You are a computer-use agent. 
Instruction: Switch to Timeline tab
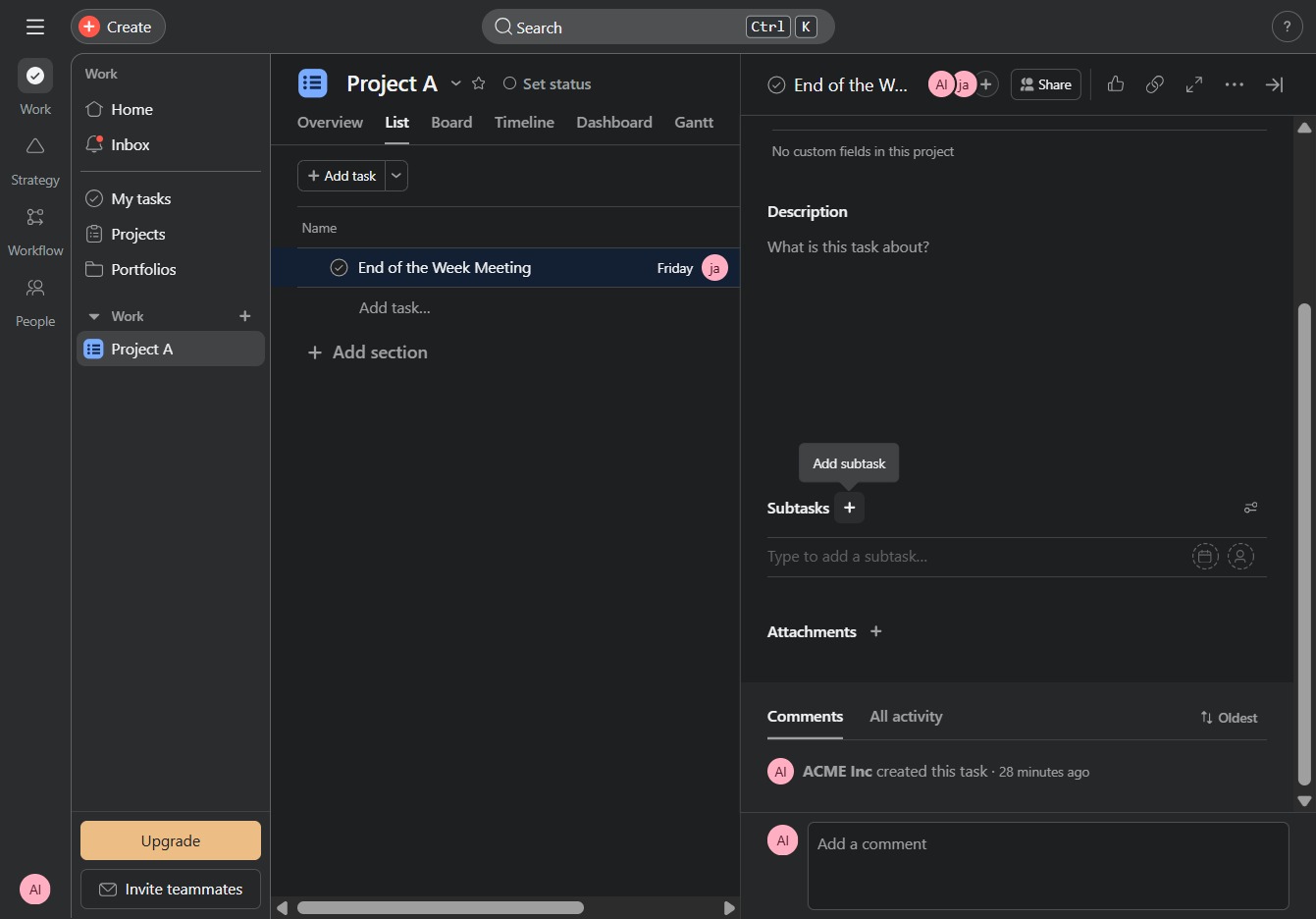click(524, 122)
